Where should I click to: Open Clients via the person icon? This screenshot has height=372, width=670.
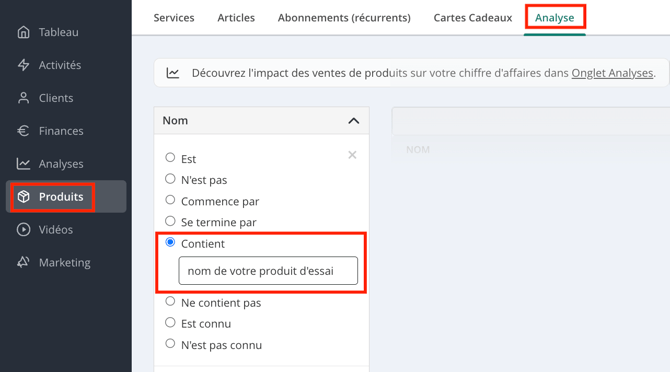click(24, 98)
